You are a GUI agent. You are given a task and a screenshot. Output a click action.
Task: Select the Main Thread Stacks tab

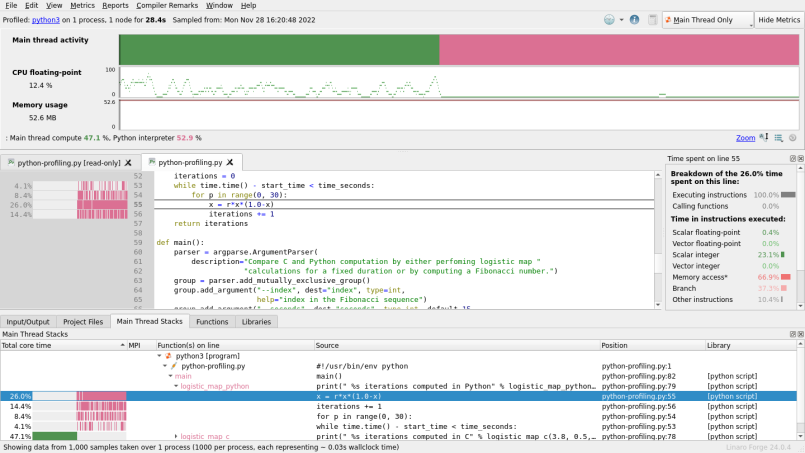pos(149,321)
